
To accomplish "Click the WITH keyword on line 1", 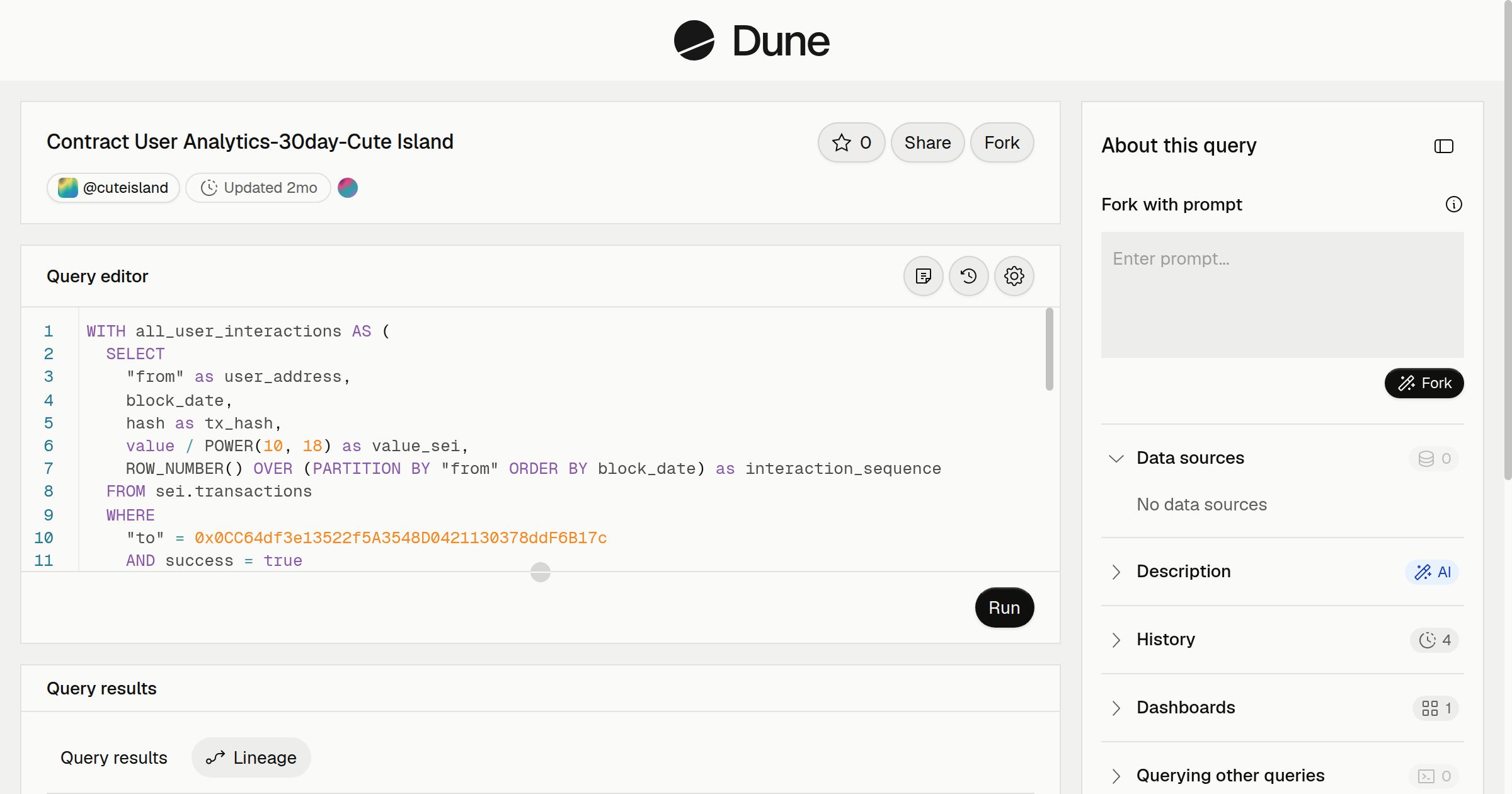I will click(106, 331).
